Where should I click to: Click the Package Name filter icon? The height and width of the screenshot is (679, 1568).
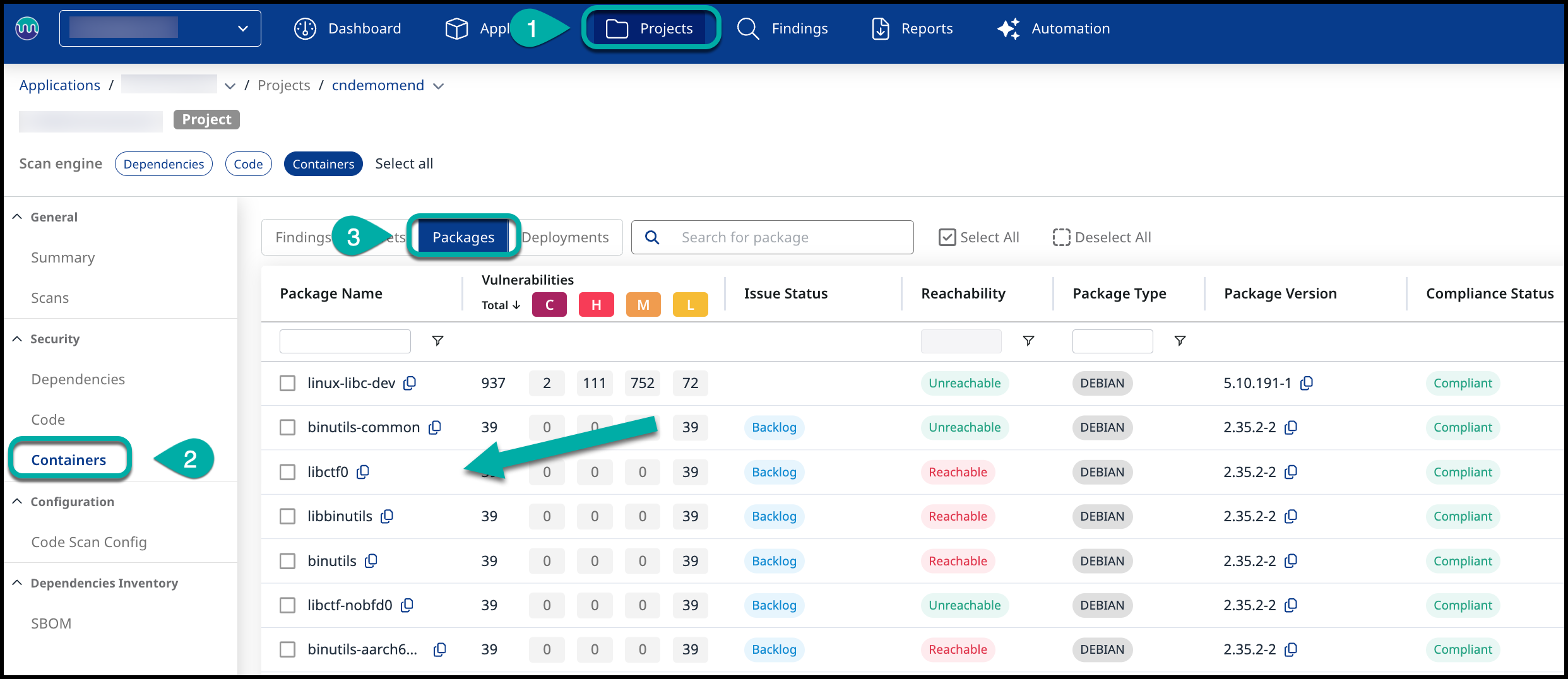[x=437, y=341]
